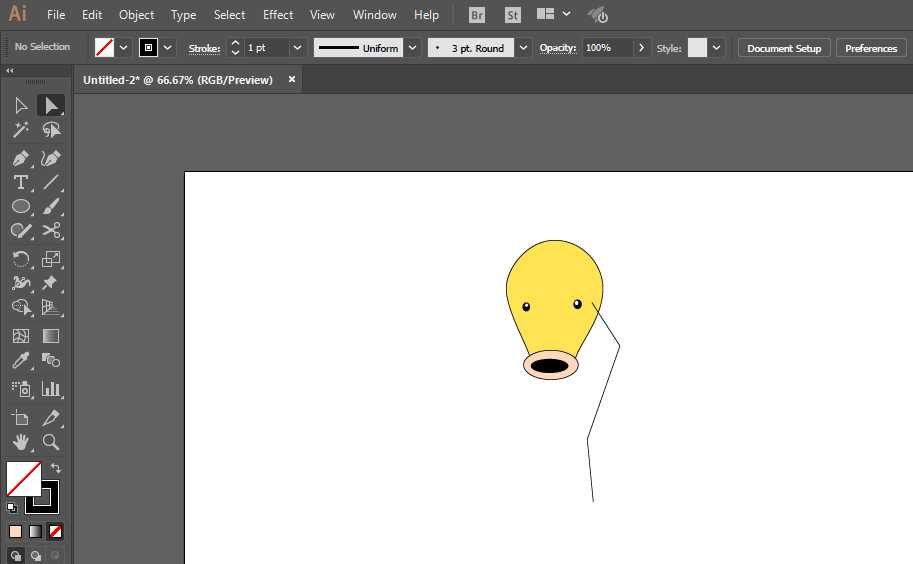Select the Eyedropper tool
The height and width of the screenshot is (564, 913).
tap(20, 361)
